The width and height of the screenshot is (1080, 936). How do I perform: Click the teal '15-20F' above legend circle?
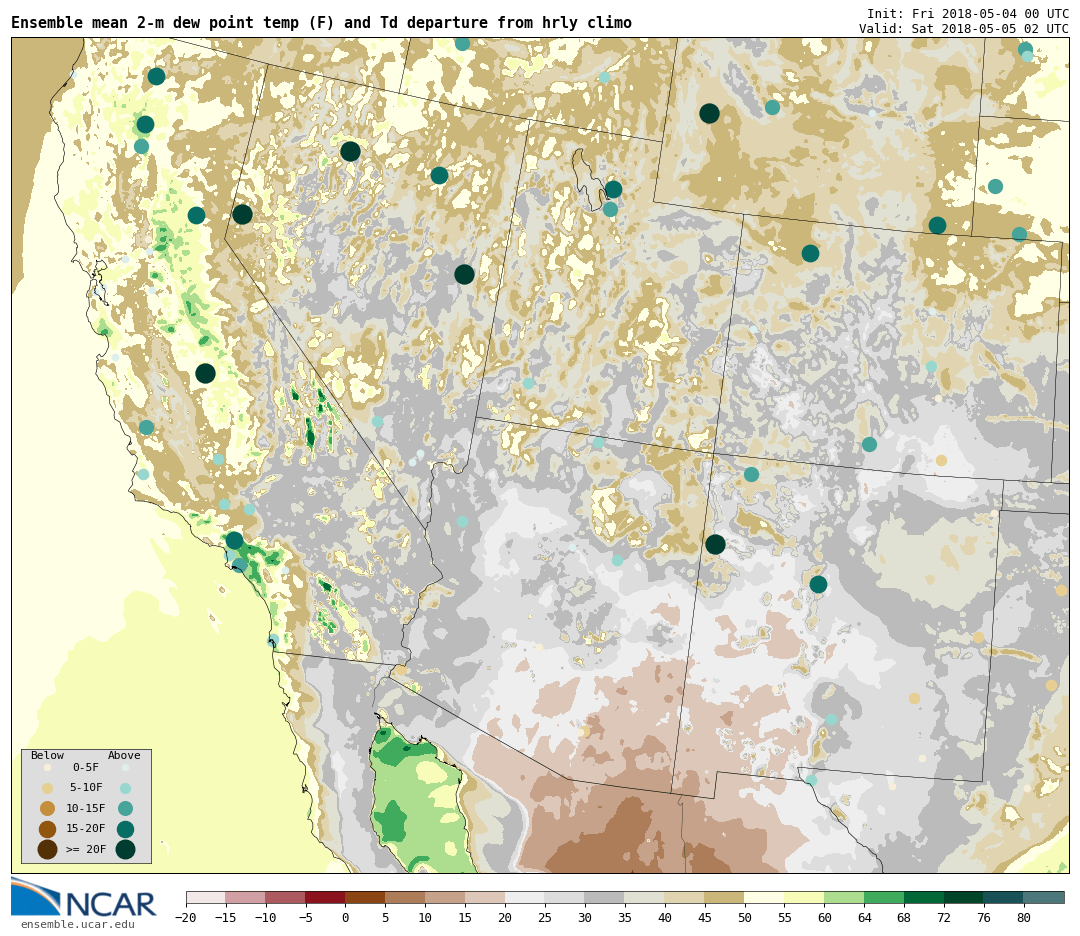point(125,829)
